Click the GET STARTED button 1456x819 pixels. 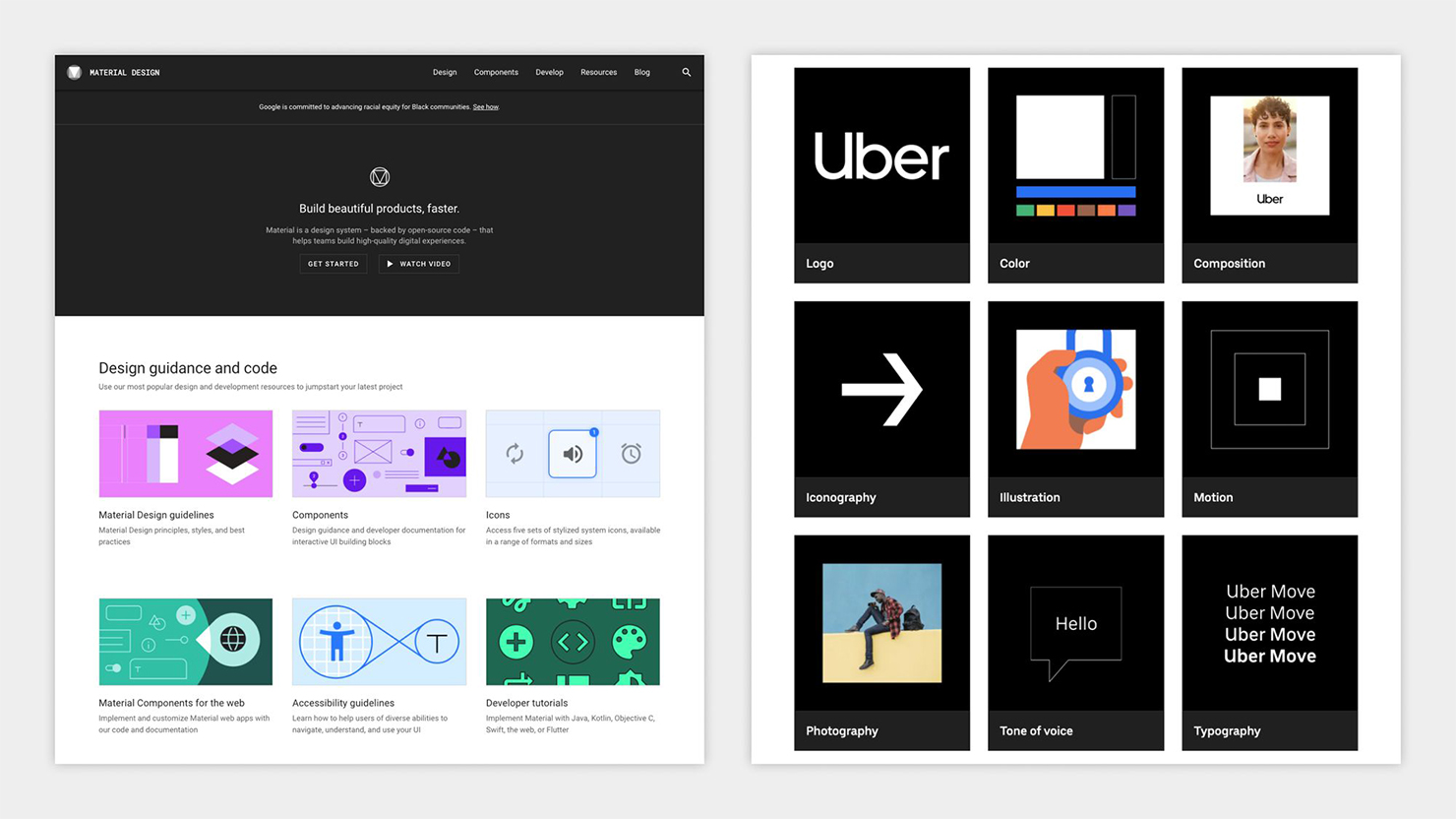[x=334, y=264]
